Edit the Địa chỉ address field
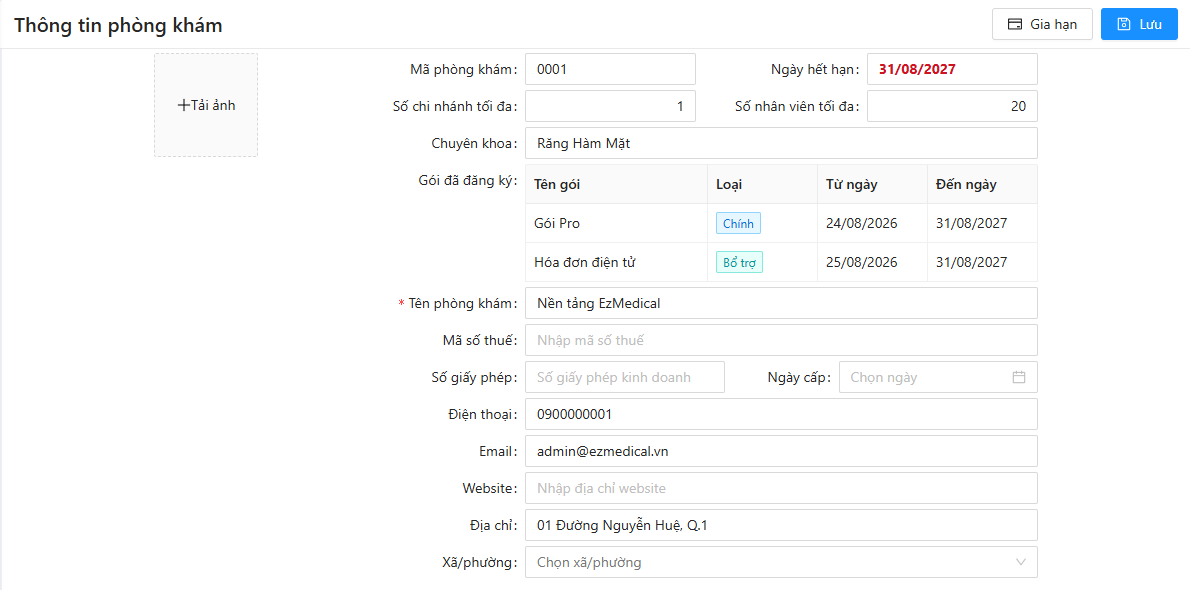Image resolution: width=1190 pixels, height=590 pixels. click(781, 525)
